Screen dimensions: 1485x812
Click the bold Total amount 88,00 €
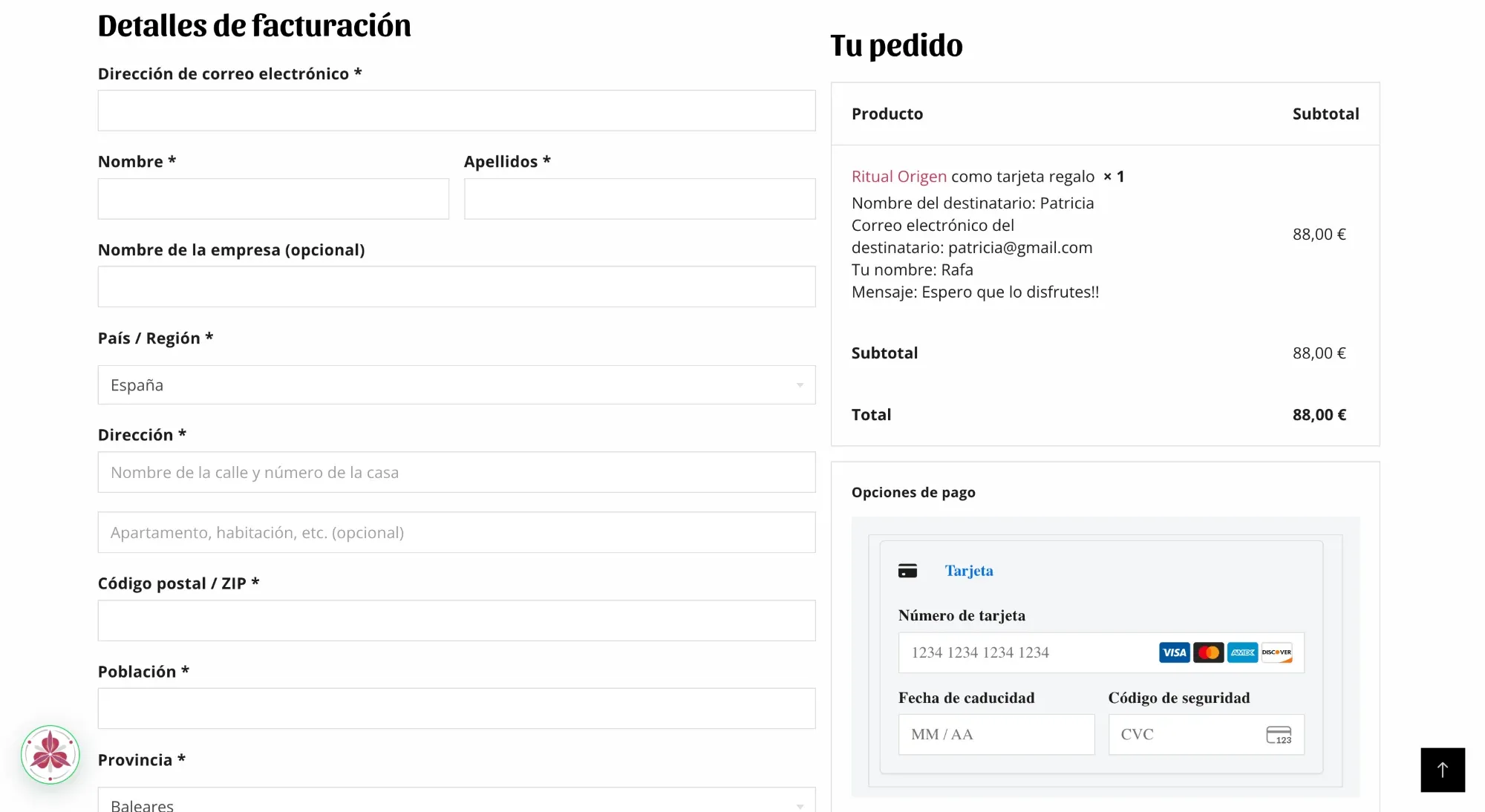tap(1319, 415)
